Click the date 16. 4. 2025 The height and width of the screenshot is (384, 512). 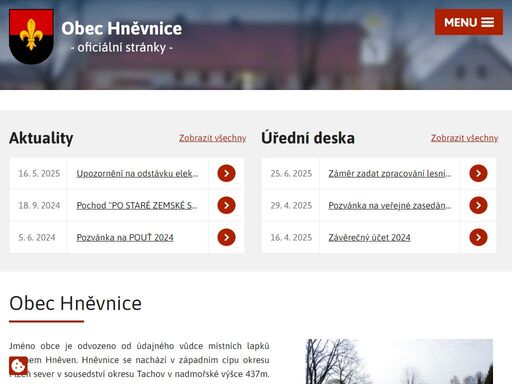pyautogui.click(x=291, y=237)
